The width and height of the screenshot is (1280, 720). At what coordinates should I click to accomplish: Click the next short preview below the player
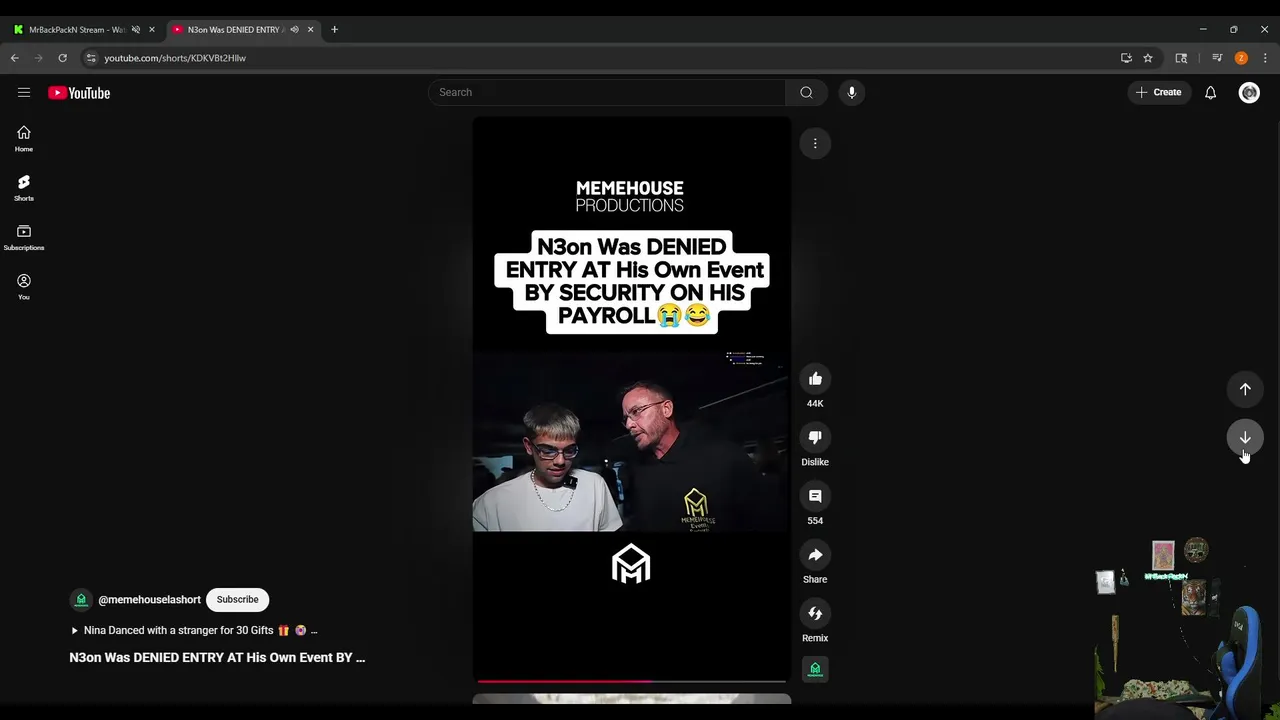point(631,698)
